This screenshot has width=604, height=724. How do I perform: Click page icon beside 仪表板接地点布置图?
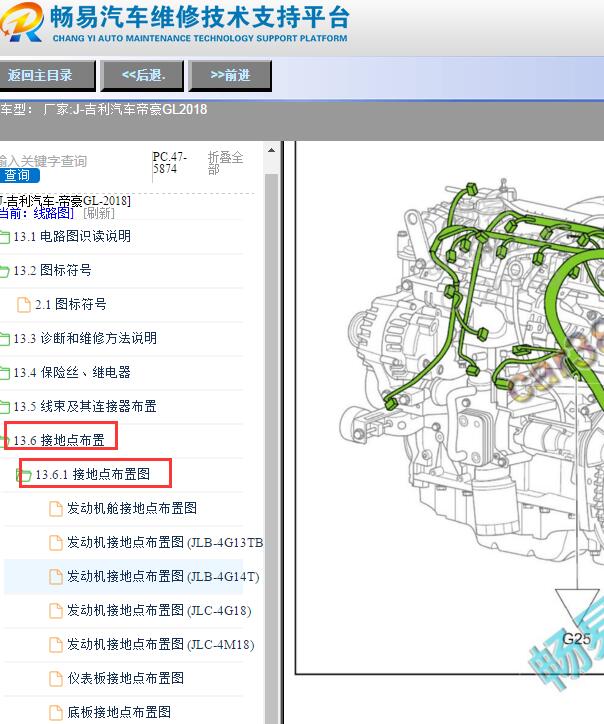click(x=56, y=679)
